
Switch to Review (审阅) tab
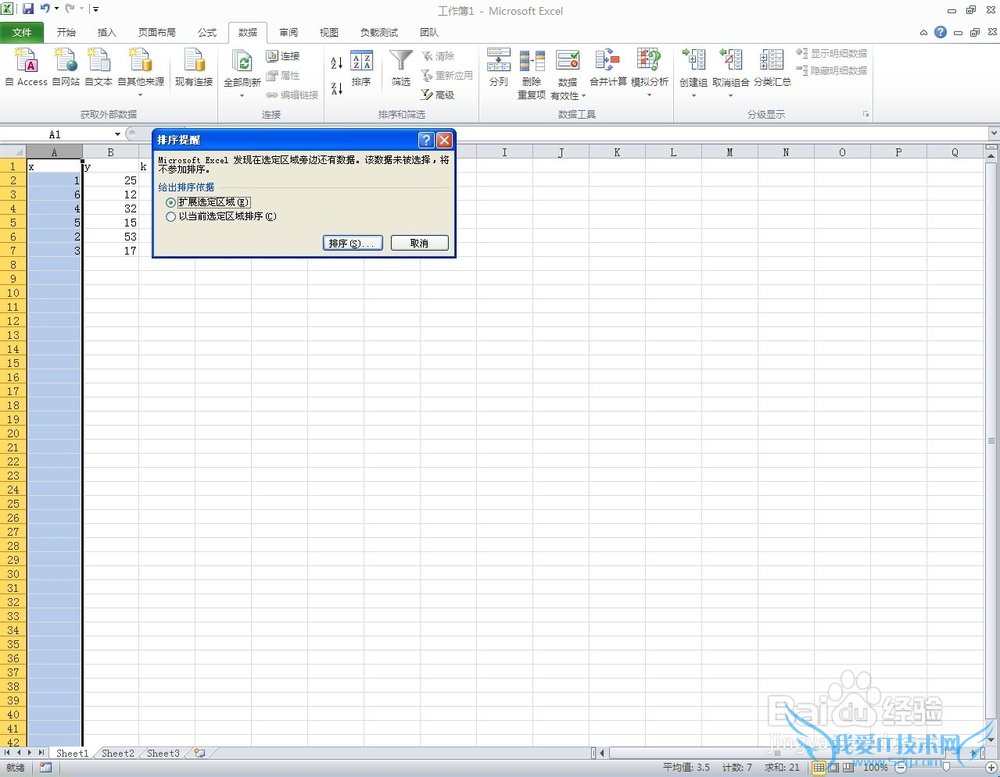point(288,33)
